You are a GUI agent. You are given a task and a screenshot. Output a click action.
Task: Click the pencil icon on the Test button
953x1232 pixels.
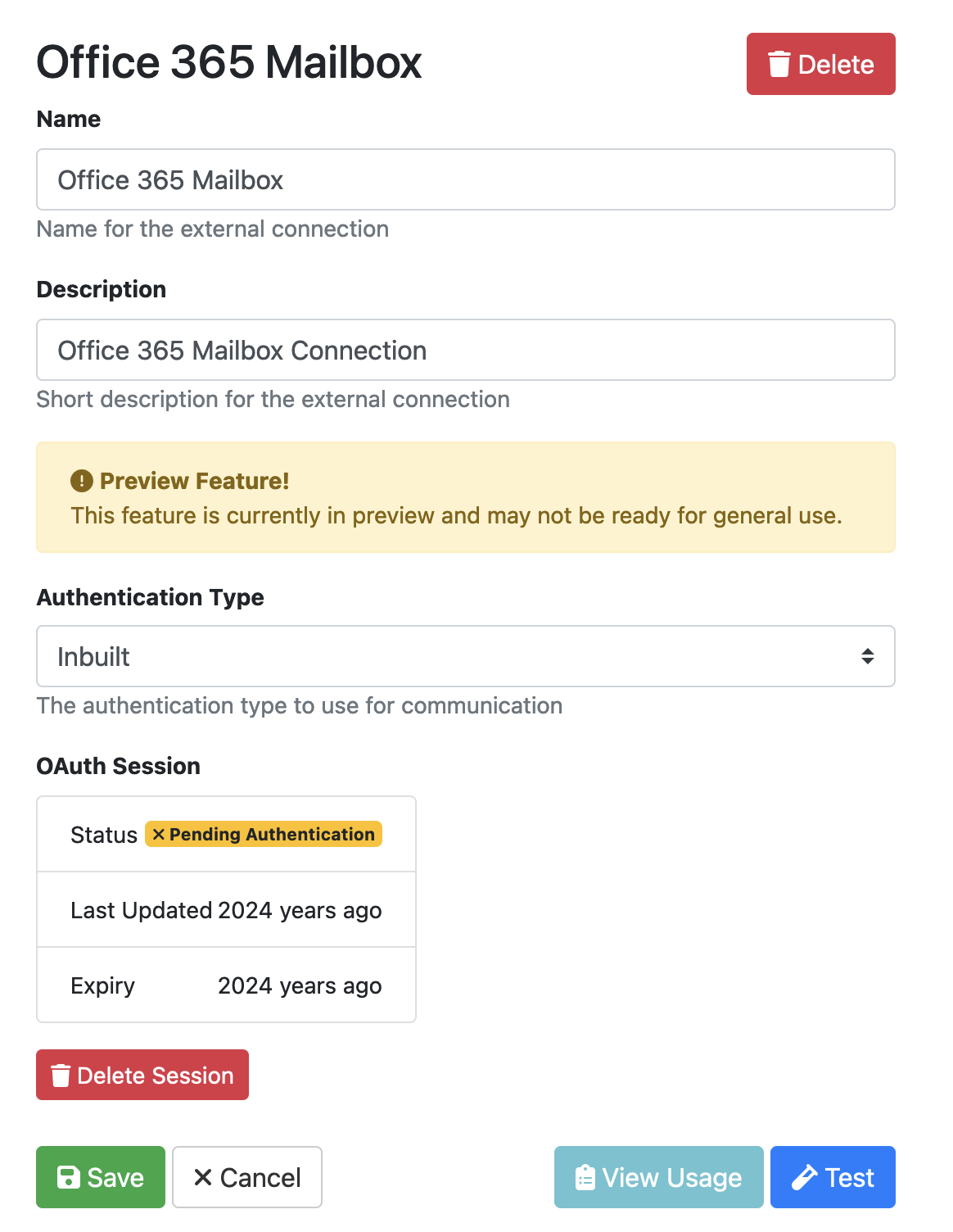point(804,1177)
